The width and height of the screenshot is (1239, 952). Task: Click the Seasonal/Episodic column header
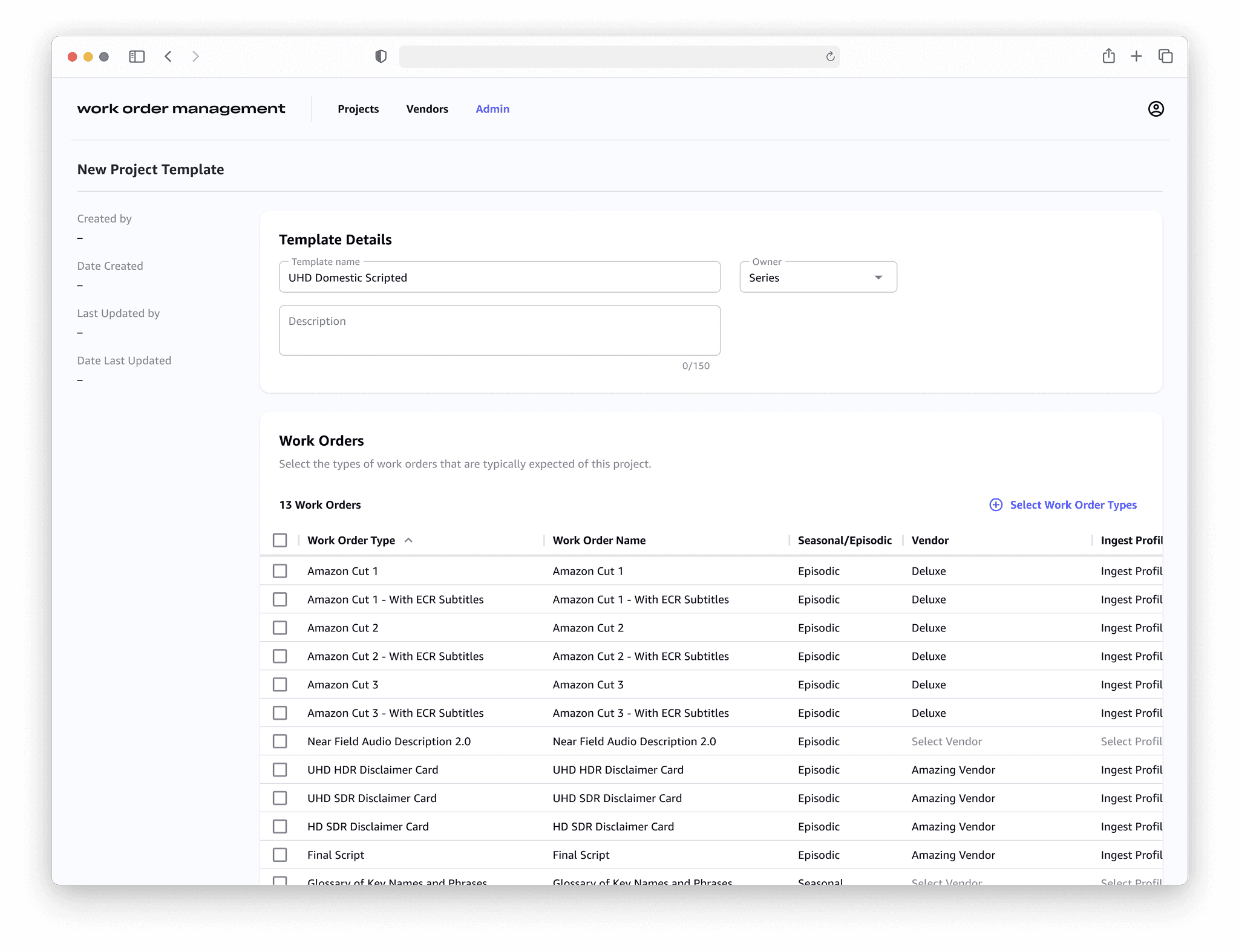pyautogui.click(x=845, y=540)
